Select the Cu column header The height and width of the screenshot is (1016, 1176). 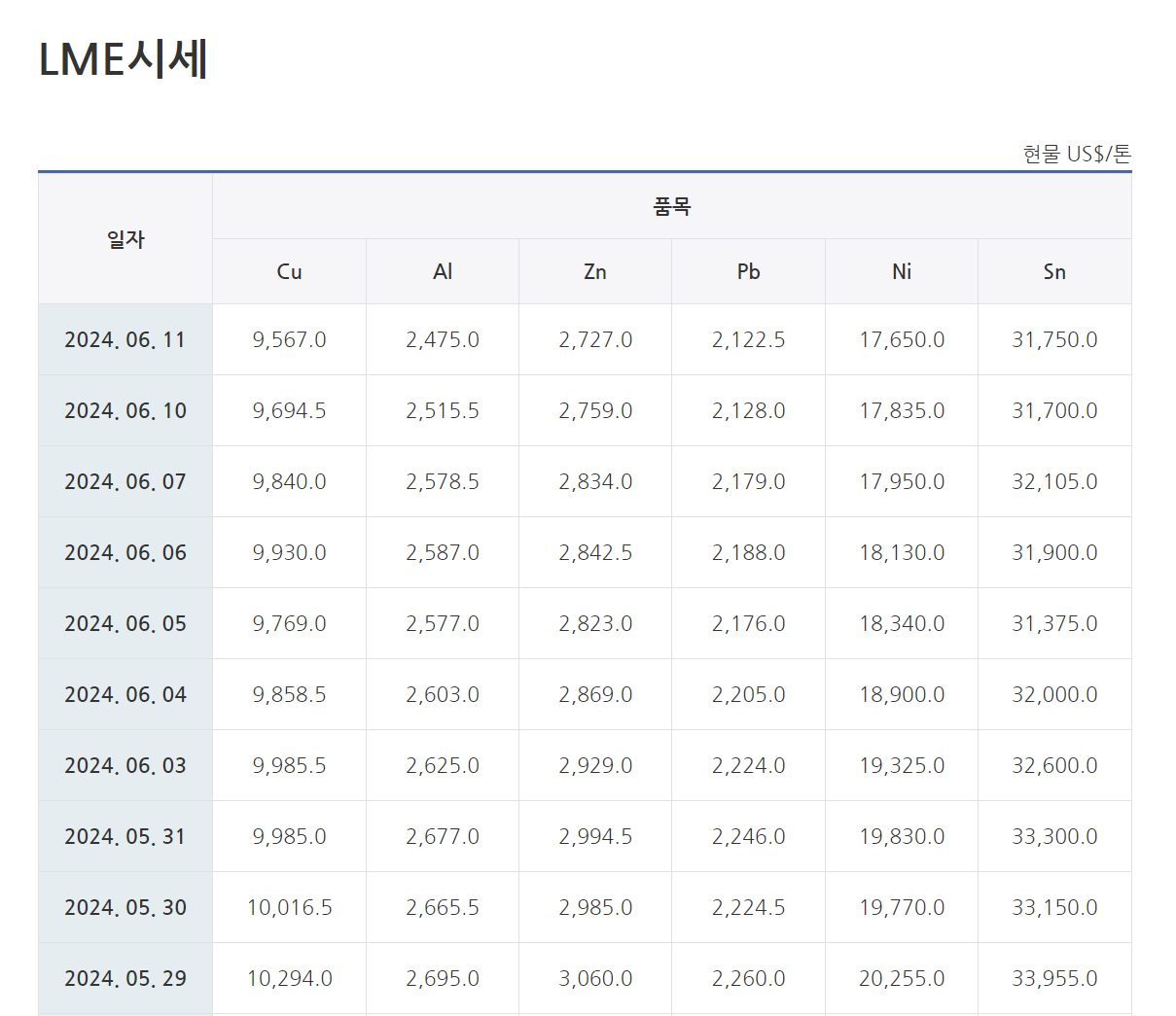pos(289,272)
